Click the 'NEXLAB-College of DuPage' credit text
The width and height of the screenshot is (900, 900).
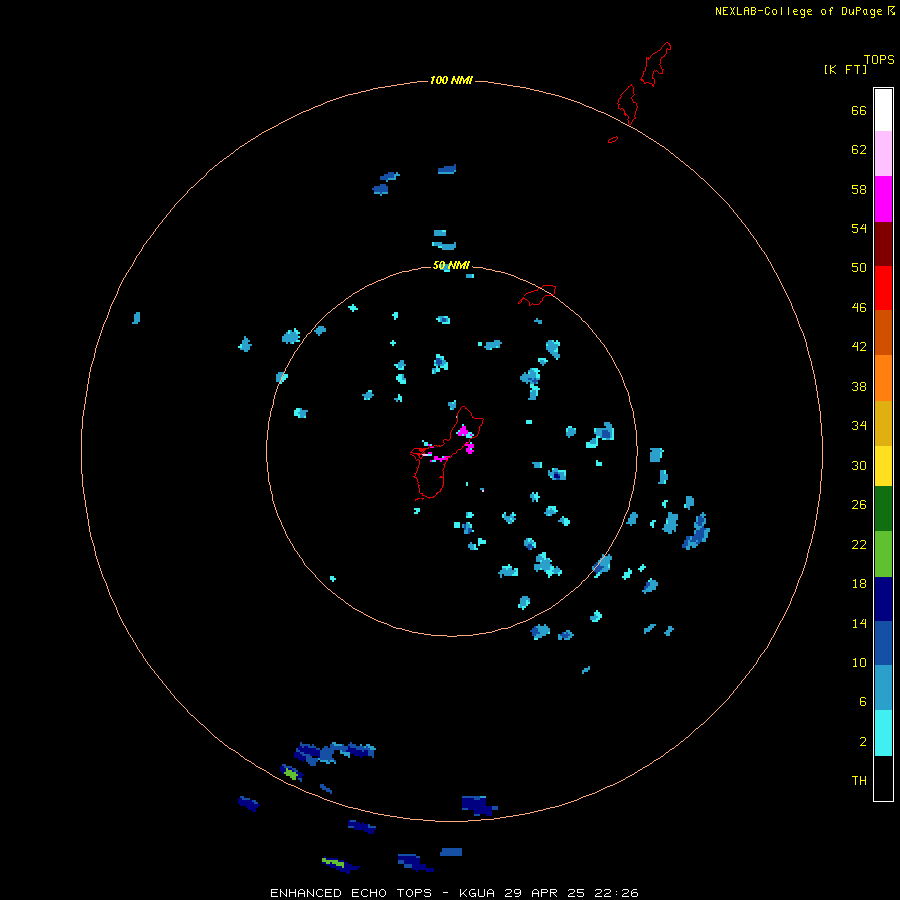[x=798, y=11]
